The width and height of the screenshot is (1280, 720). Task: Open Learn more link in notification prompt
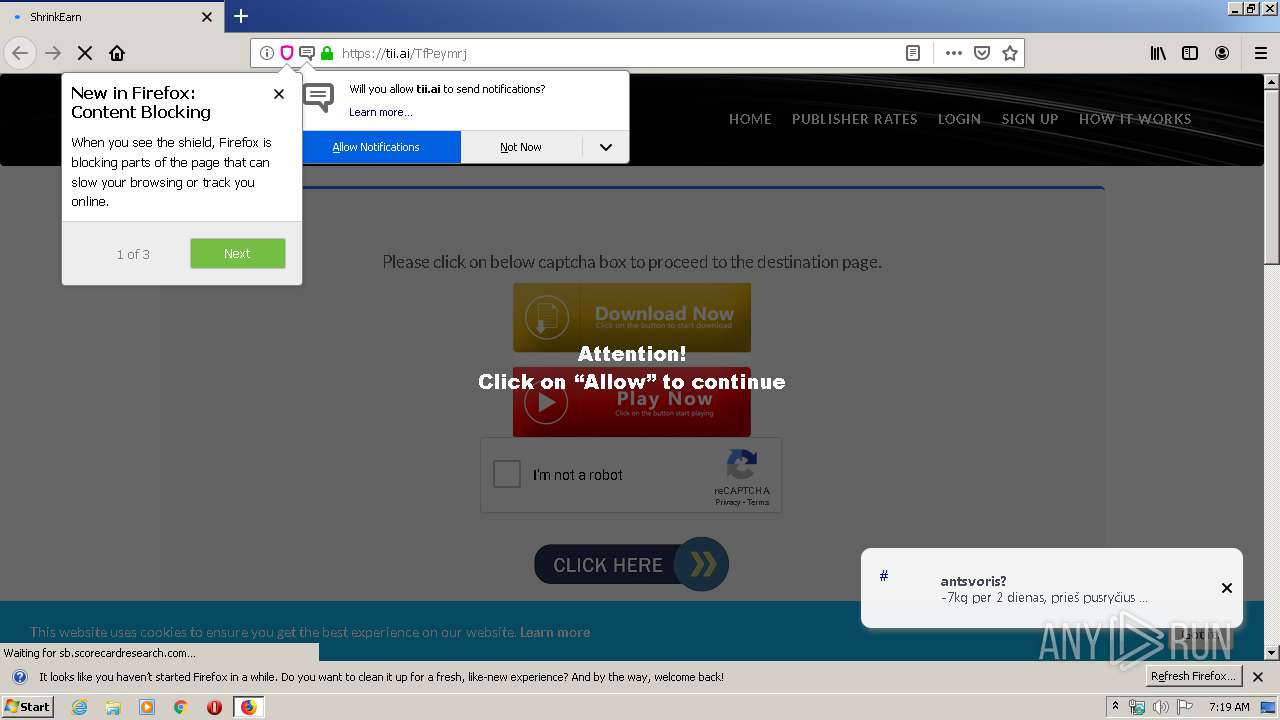(380, 112)
